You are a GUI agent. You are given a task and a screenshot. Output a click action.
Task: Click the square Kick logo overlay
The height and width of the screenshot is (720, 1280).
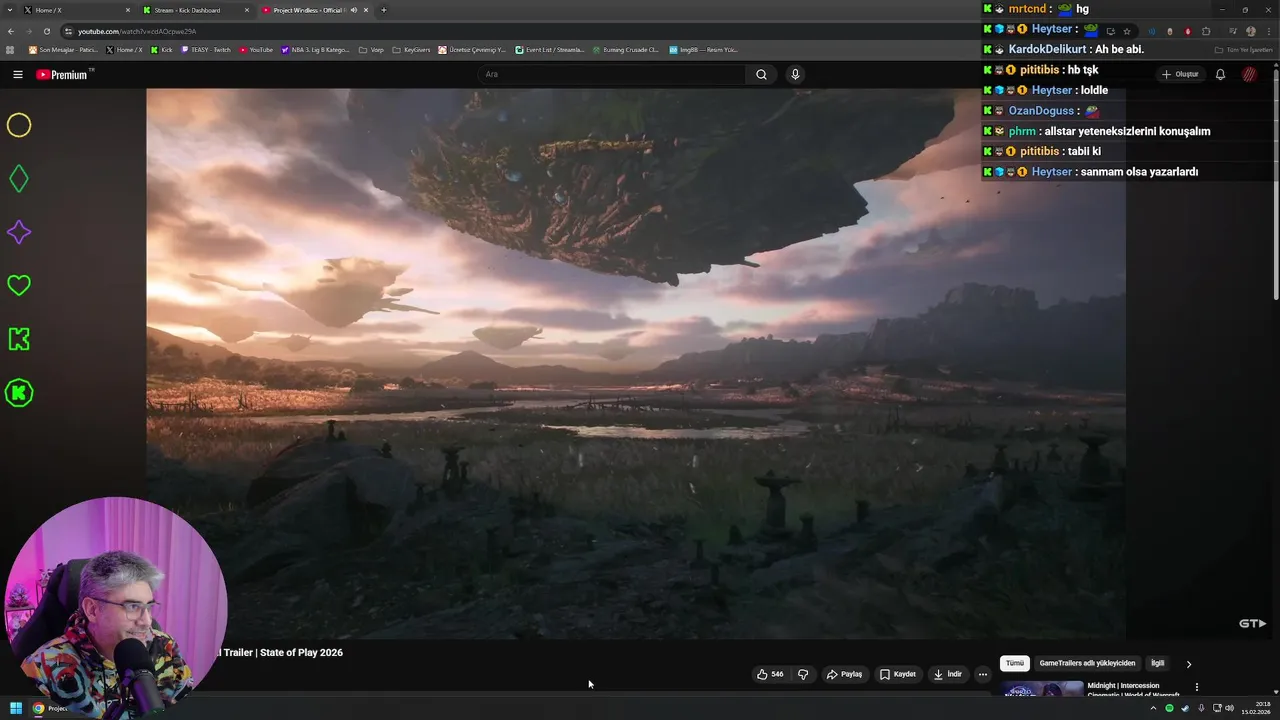coord(19,339)
